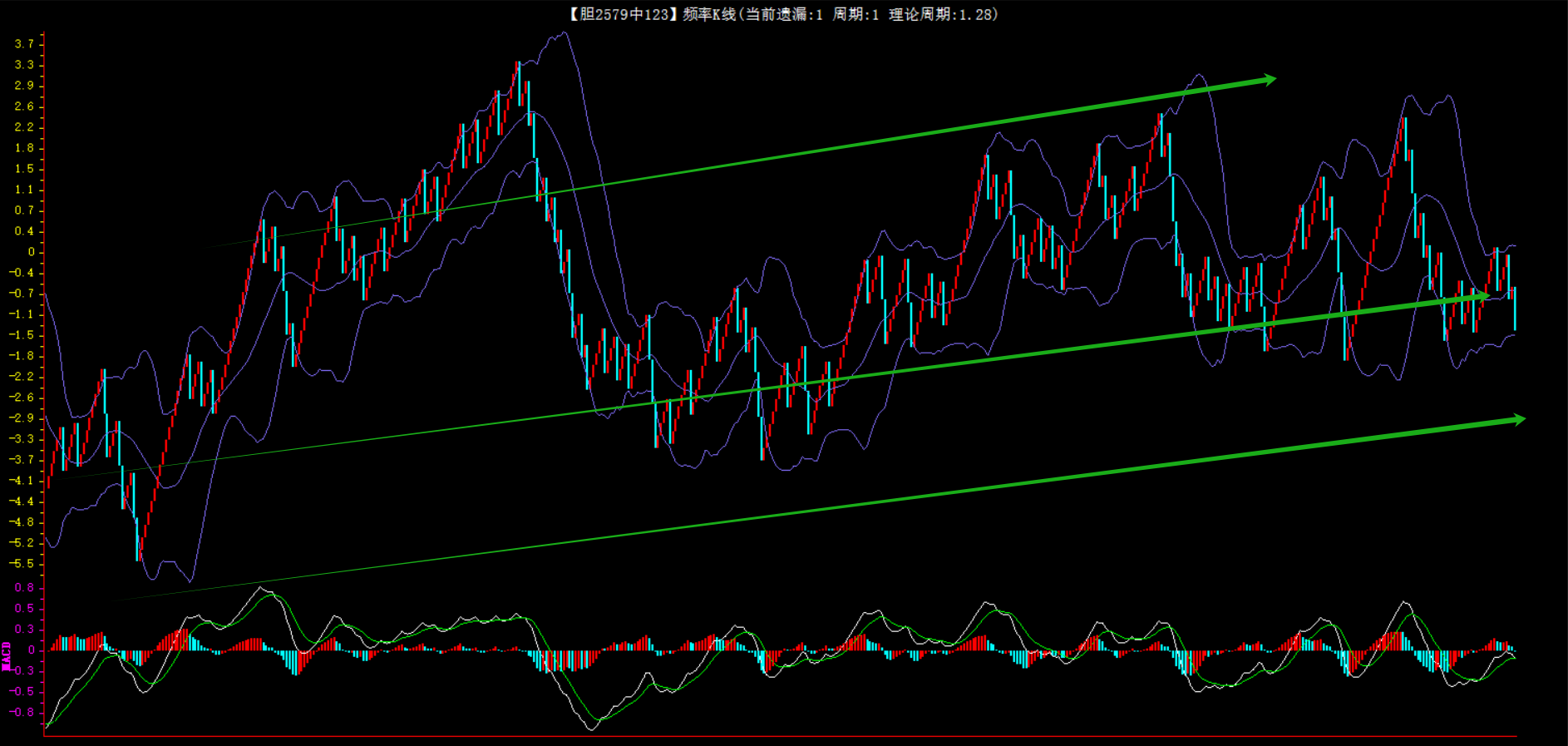This screenshot has height=746, width=1568.
Task: Click the magenta MACD indicator label
Action: point(7,655)
